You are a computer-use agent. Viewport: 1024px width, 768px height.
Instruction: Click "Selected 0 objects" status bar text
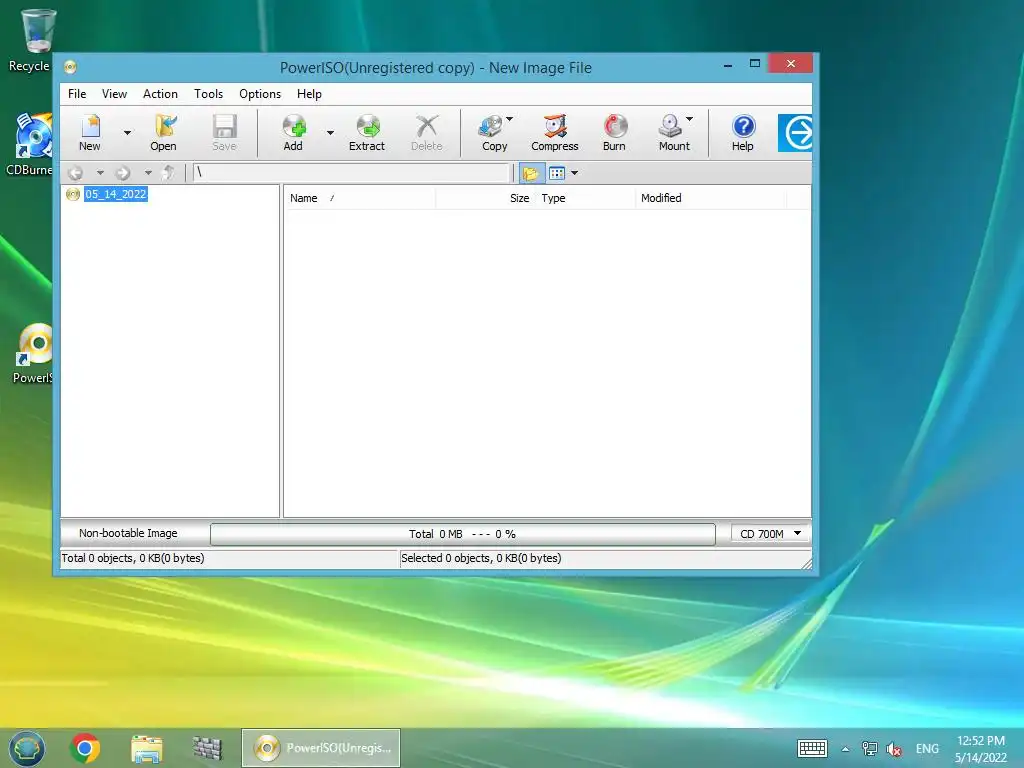(481, 558)
